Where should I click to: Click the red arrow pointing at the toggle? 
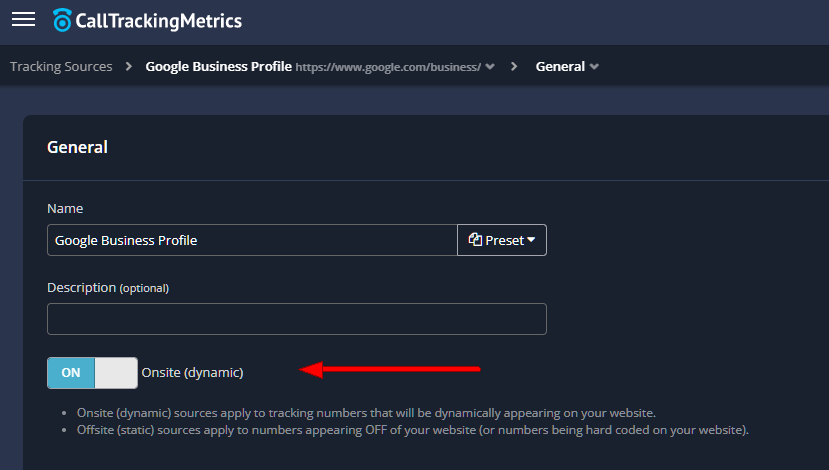point(390,370)
